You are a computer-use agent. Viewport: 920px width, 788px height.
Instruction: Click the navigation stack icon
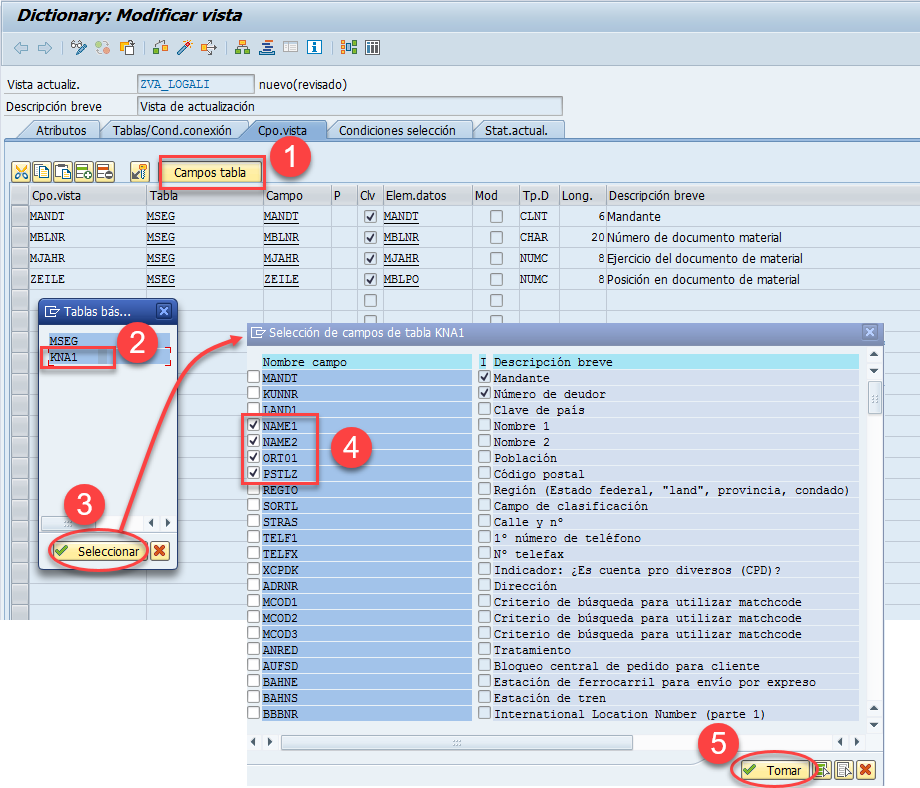(267, 48)
